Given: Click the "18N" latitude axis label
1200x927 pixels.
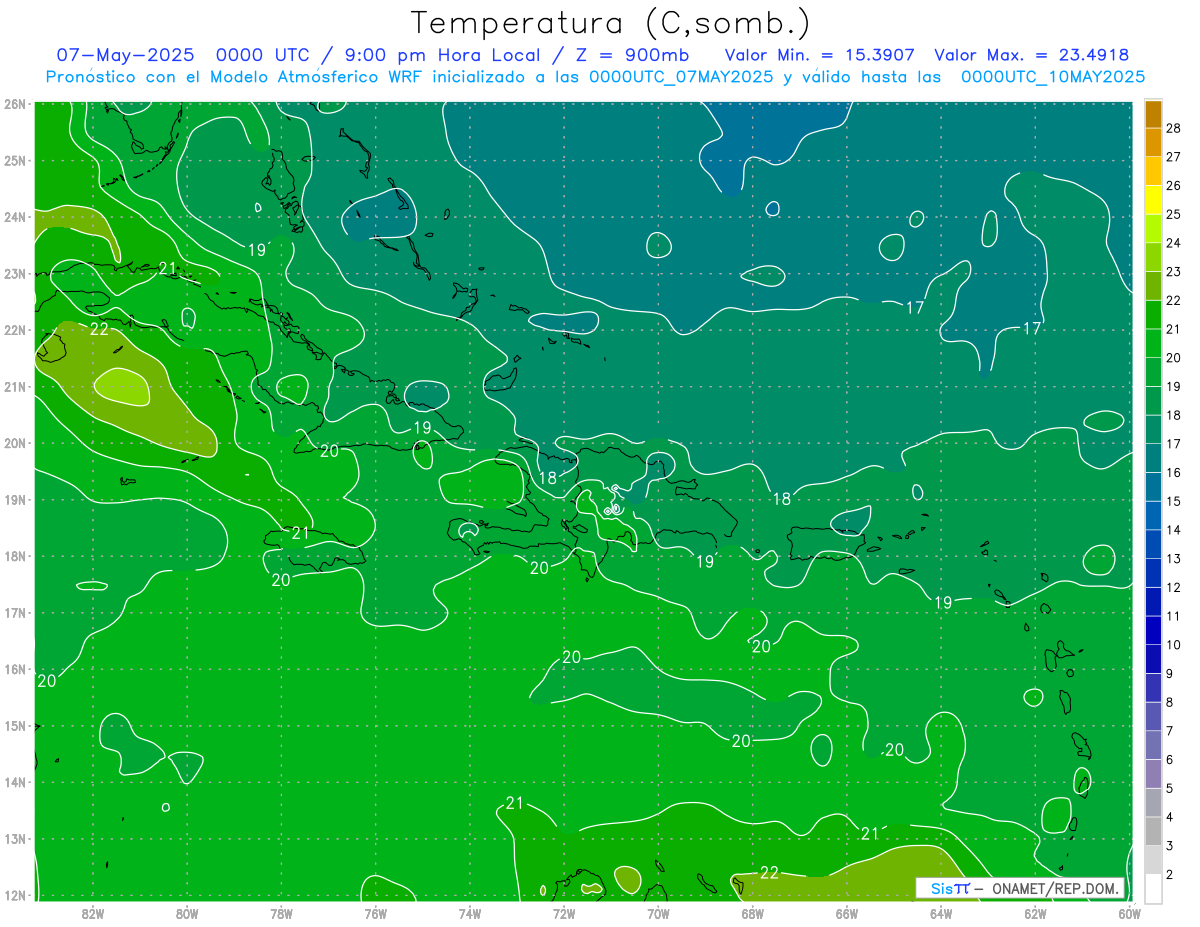Looking at the screenshot, I should point(15,556).
